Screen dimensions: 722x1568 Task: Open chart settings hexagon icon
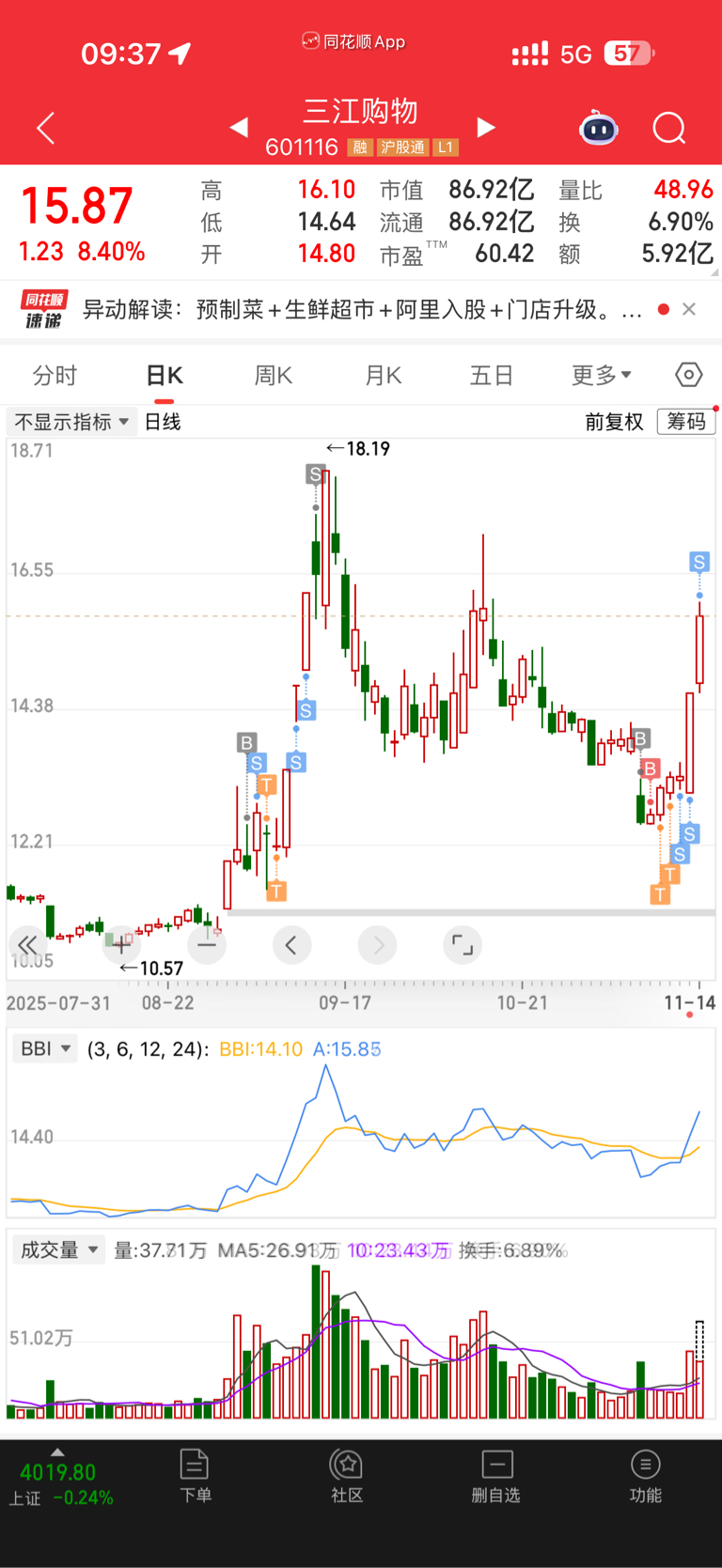click(x=688, y=375)
